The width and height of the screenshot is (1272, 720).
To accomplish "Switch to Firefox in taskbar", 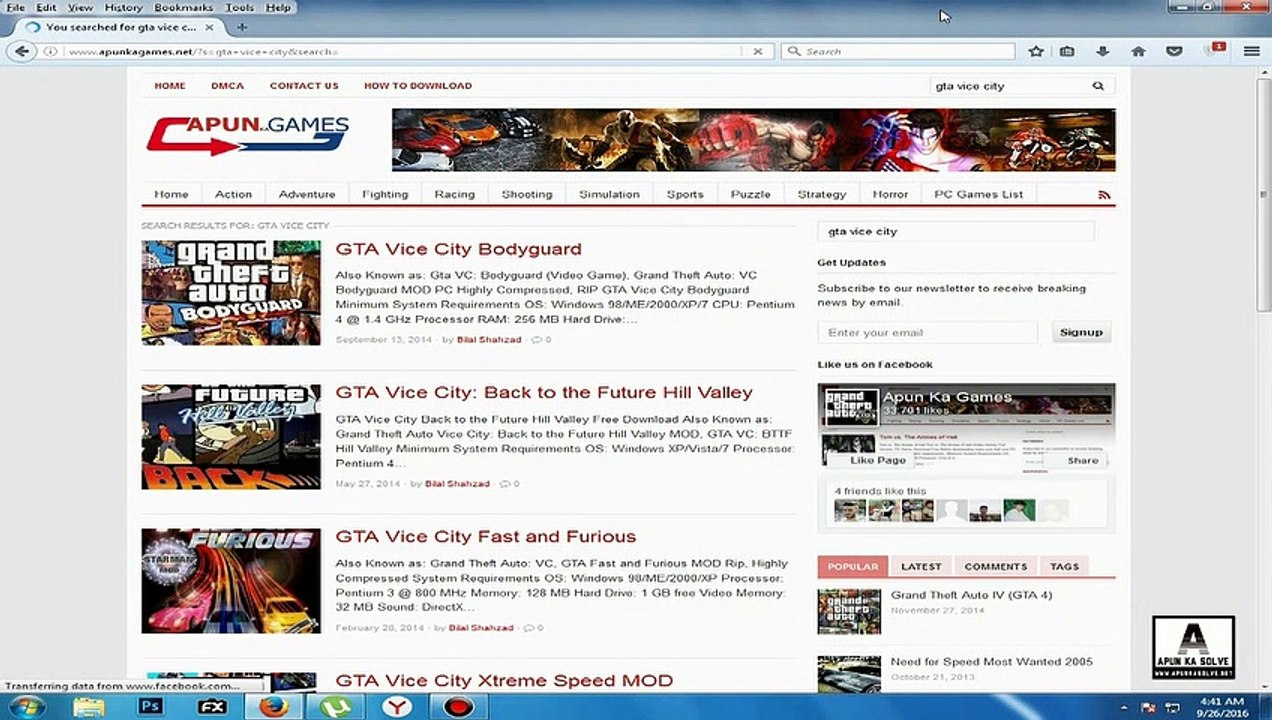I will pyautogui.click(x=274, y=706).
